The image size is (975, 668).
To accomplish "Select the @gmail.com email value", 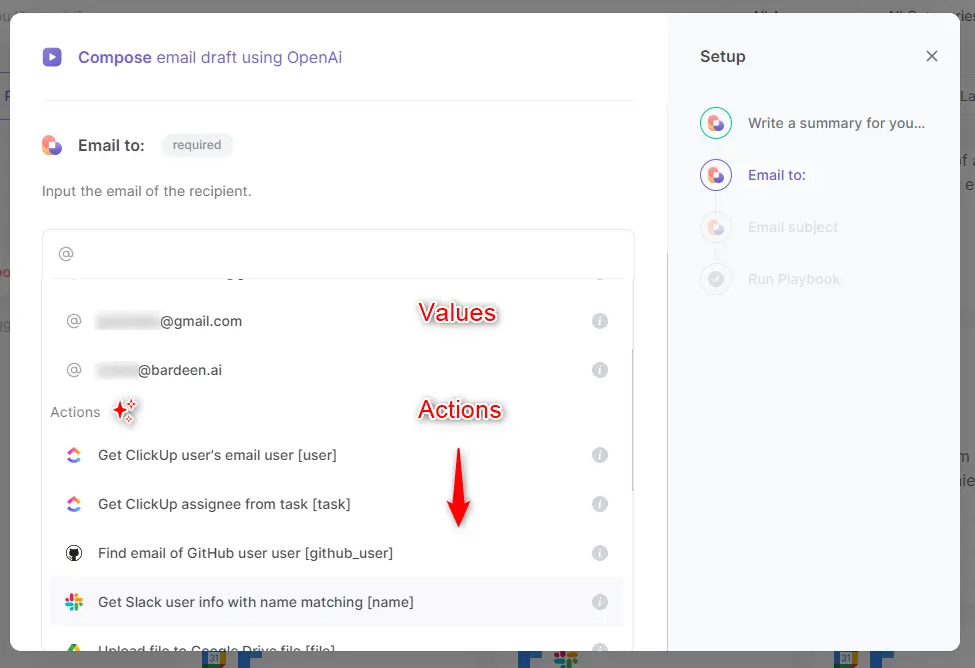I will click(x=338, y=321).
